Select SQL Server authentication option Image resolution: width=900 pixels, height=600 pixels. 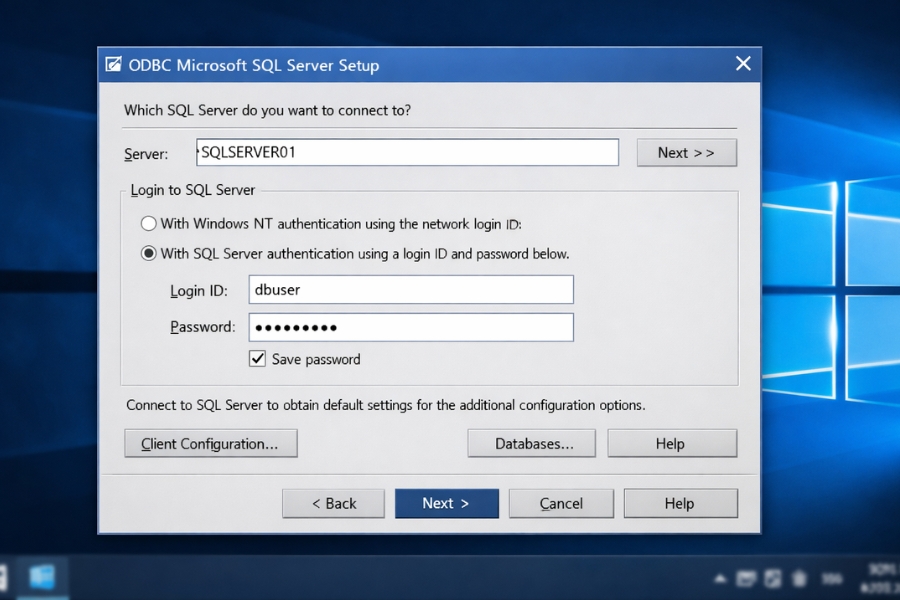148,254
